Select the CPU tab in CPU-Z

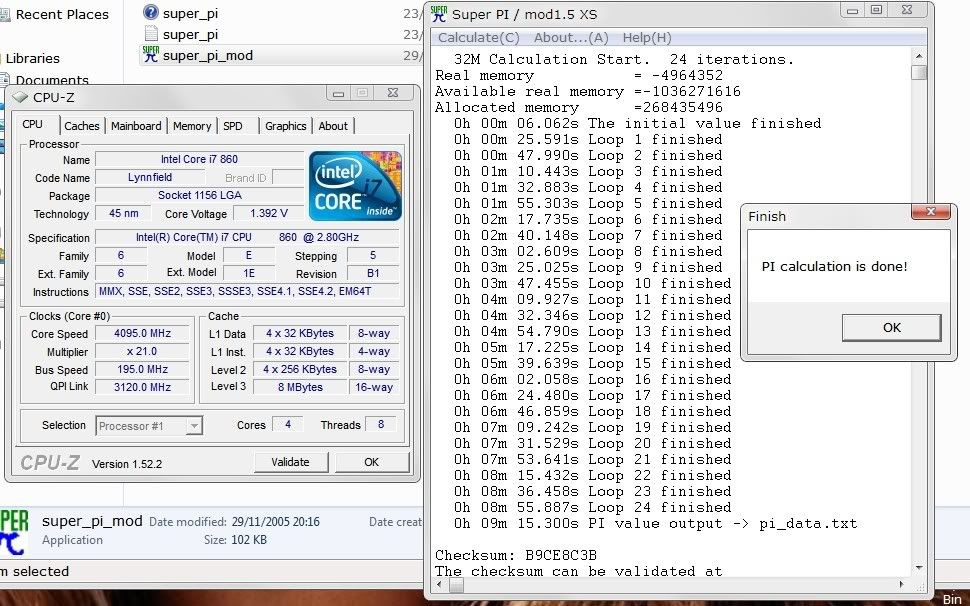point(33,124)
